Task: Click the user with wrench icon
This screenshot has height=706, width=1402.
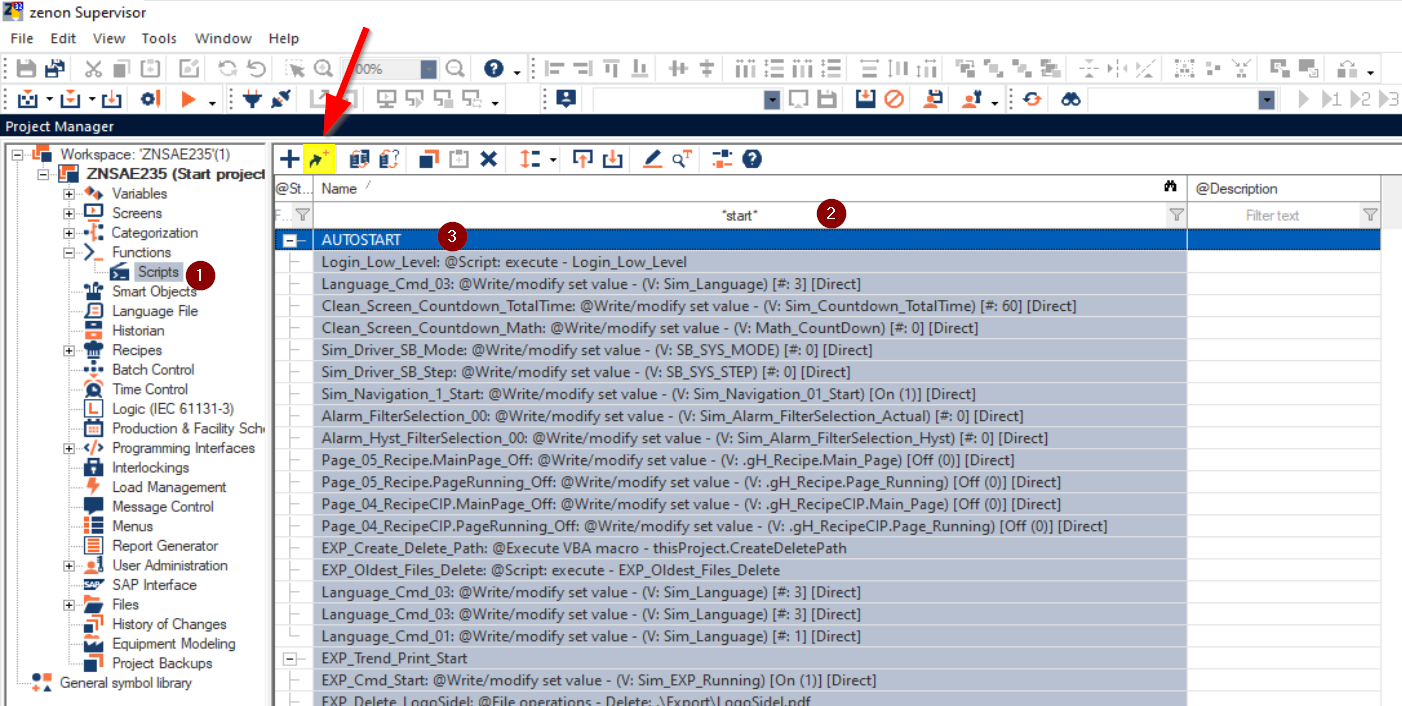Action: point(970,99)
